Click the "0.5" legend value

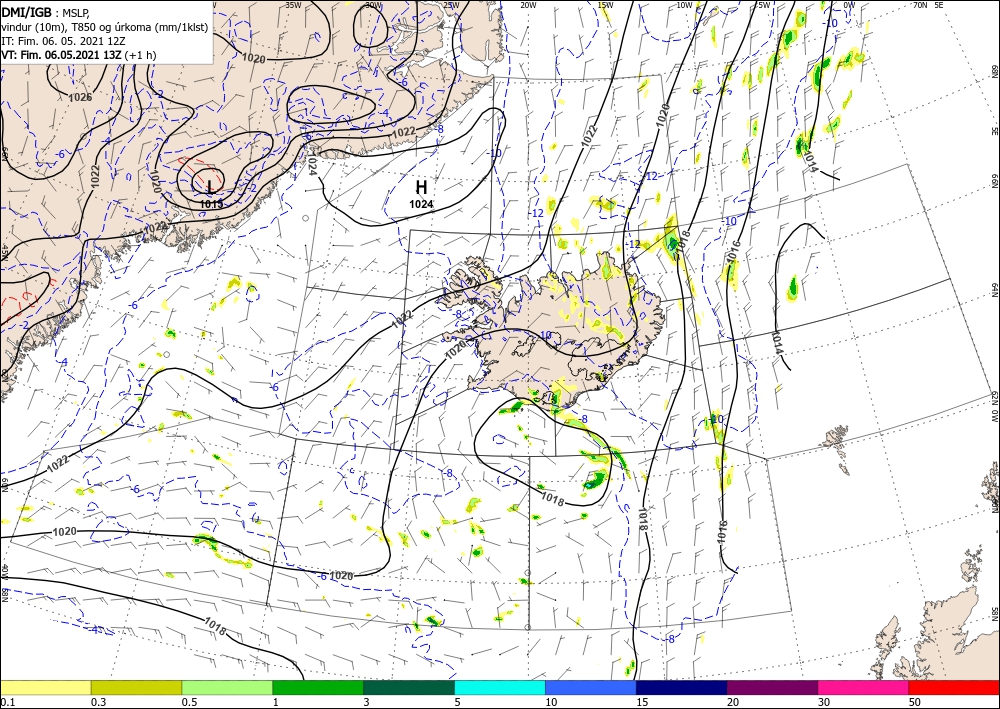click(x=189, y=702)
